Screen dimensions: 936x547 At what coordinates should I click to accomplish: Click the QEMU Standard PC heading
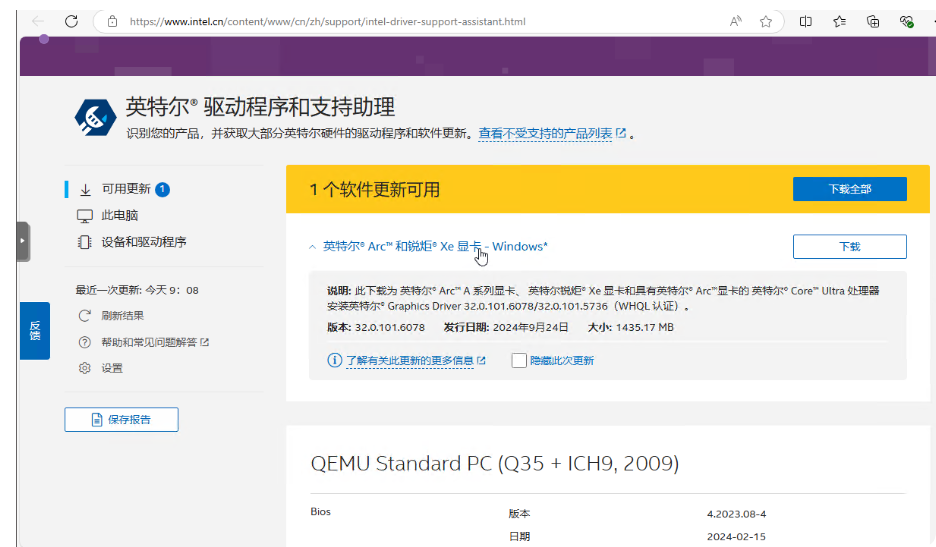coord(495,463)
